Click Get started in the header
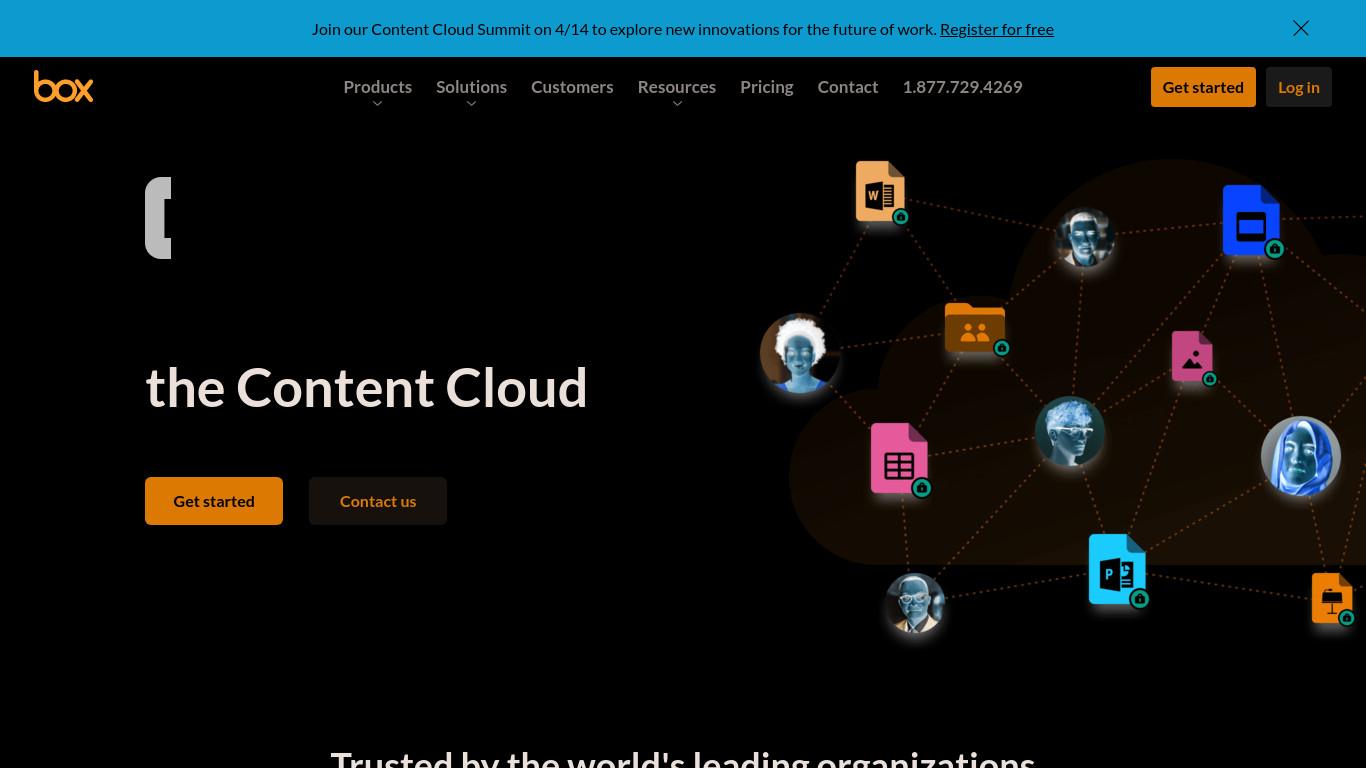 coord(1203,87)
